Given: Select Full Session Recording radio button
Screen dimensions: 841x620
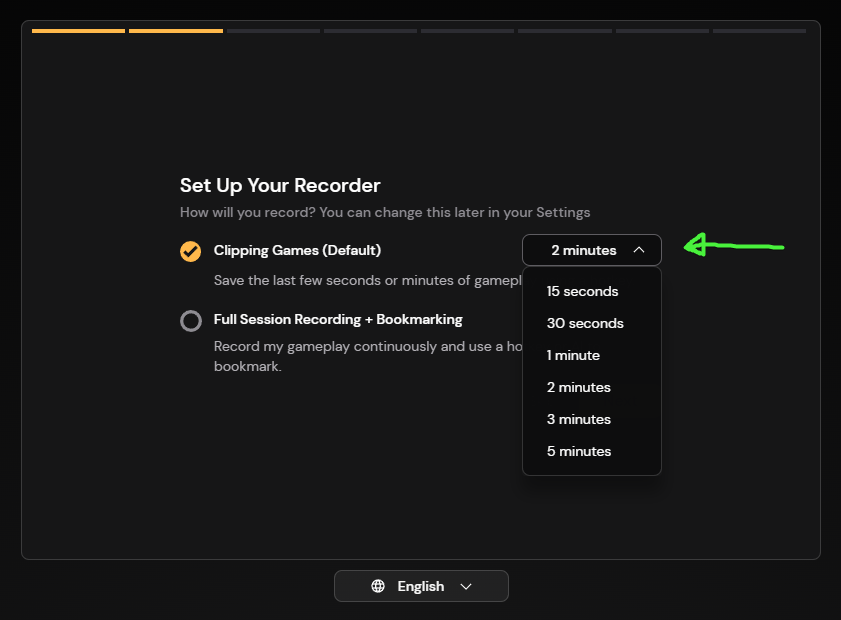Looking at the screenshot, I should point(190,321).
